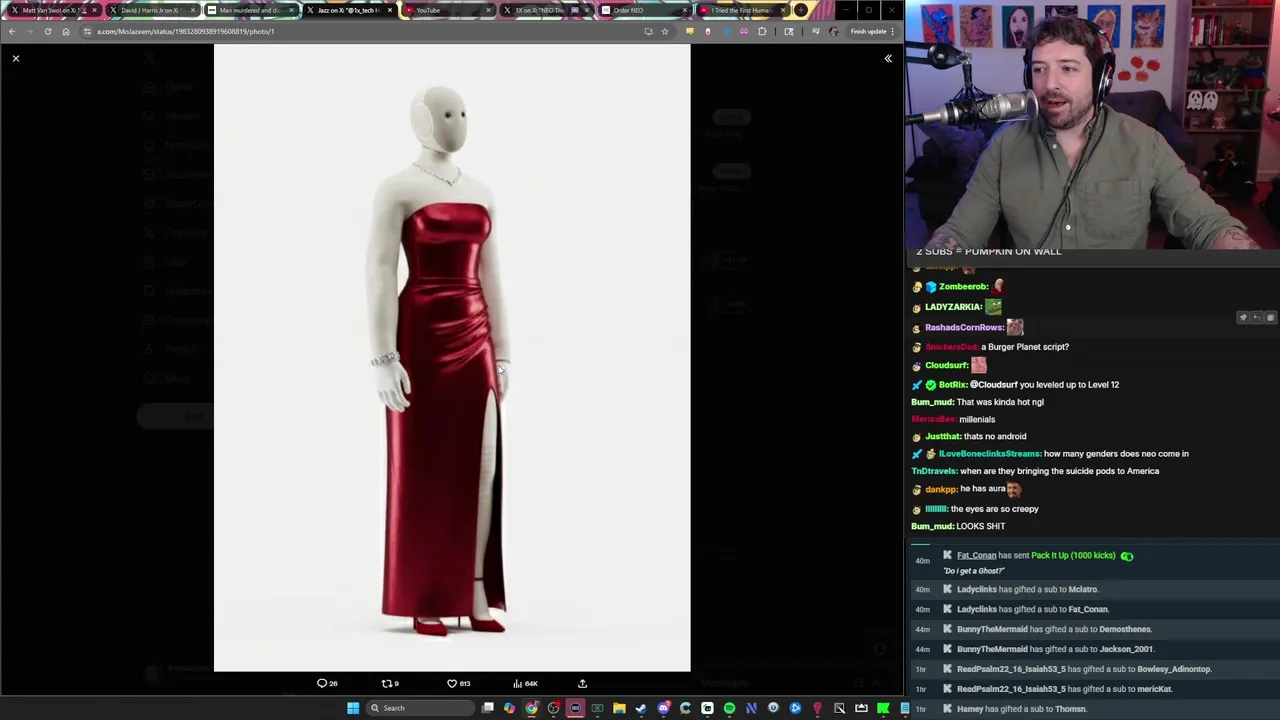Screen dimensions: 1280x720
Task: Open the Copilot taskbar icon
Action: pyautogui.click(x=509, y=708)
